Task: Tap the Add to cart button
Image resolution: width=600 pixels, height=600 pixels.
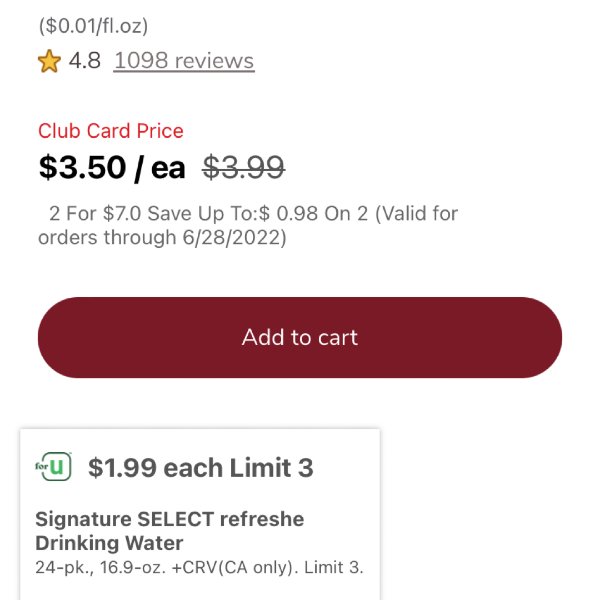Action: (x=300, y=338)
